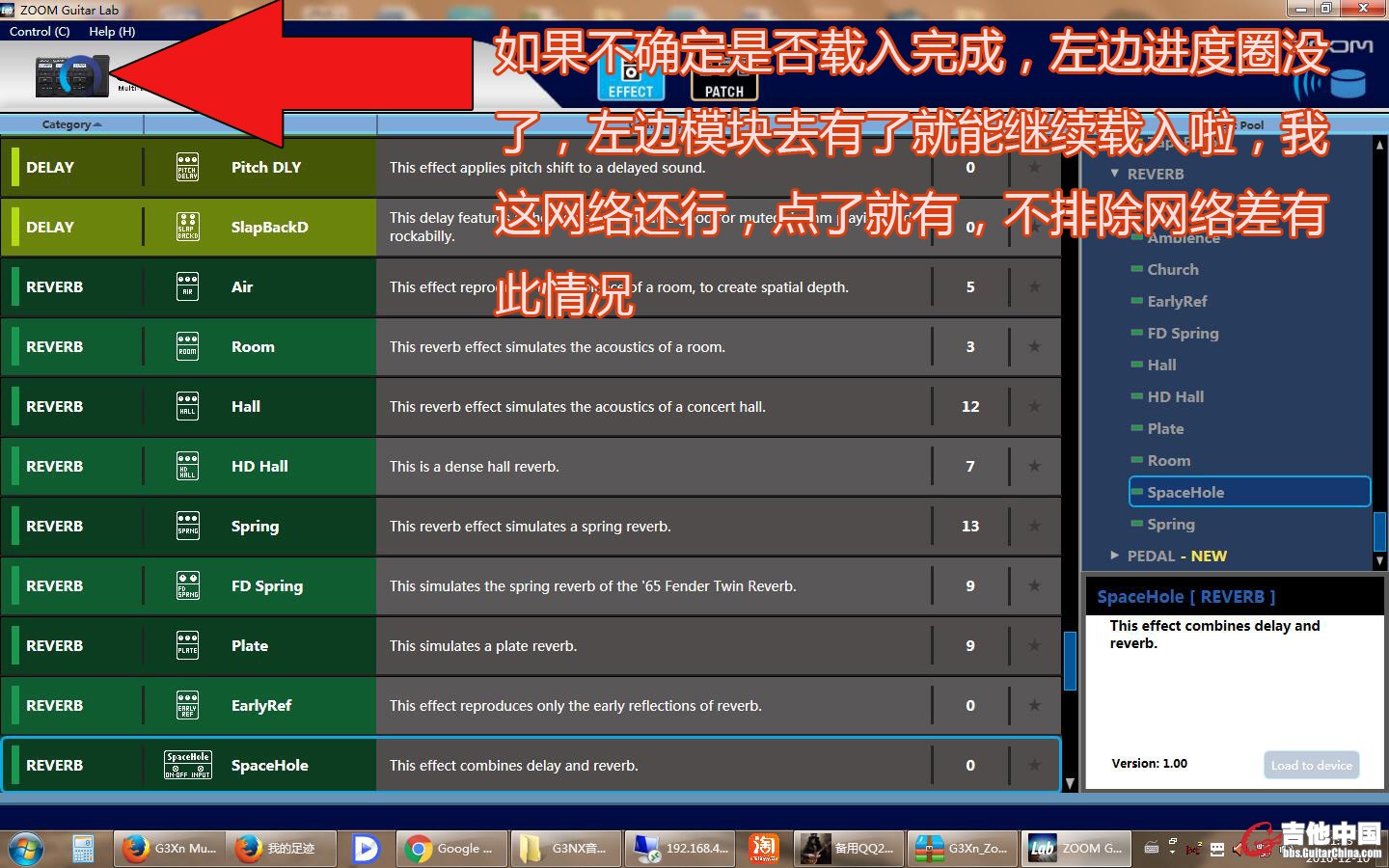Star the Plate reverb as favorite

click(1034, 645)
